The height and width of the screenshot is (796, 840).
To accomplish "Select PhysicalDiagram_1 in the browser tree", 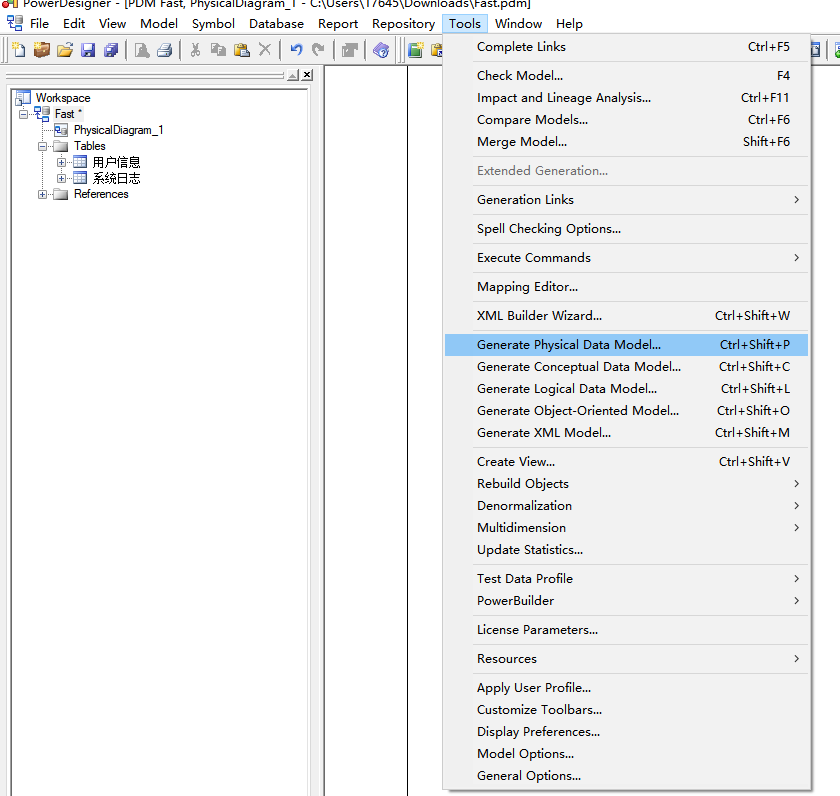I will (118, 130).
